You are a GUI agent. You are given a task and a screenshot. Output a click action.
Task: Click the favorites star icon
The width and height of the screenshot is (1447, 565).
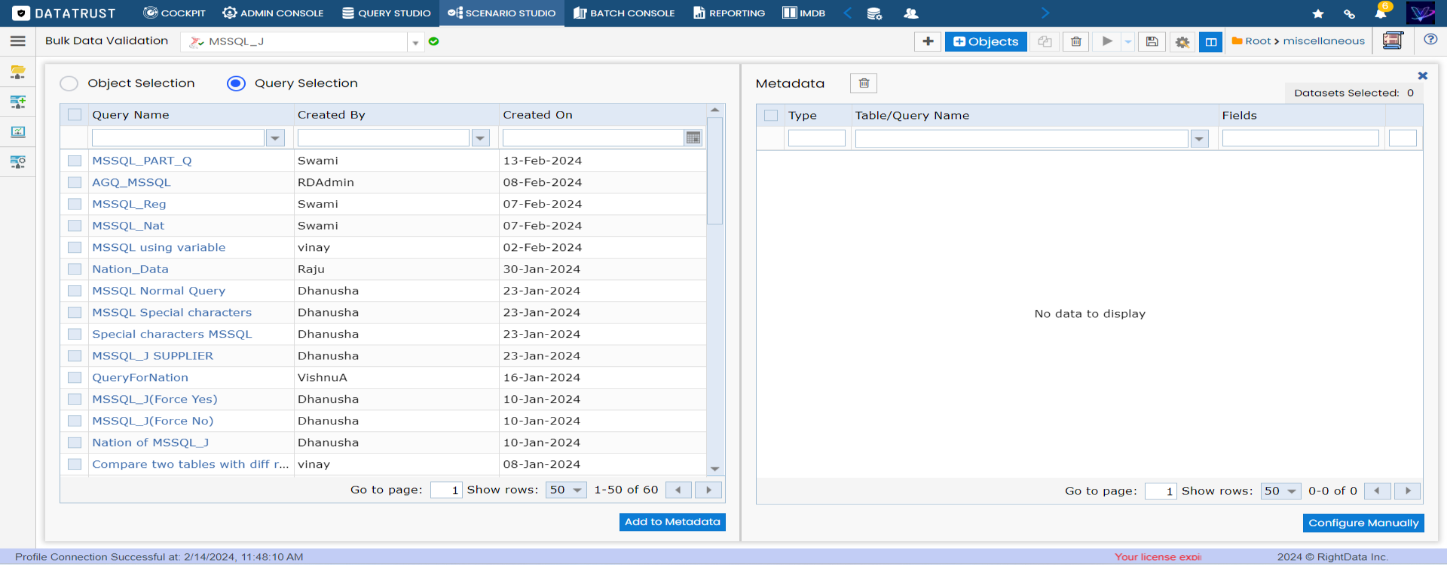tap(1318, 14)
